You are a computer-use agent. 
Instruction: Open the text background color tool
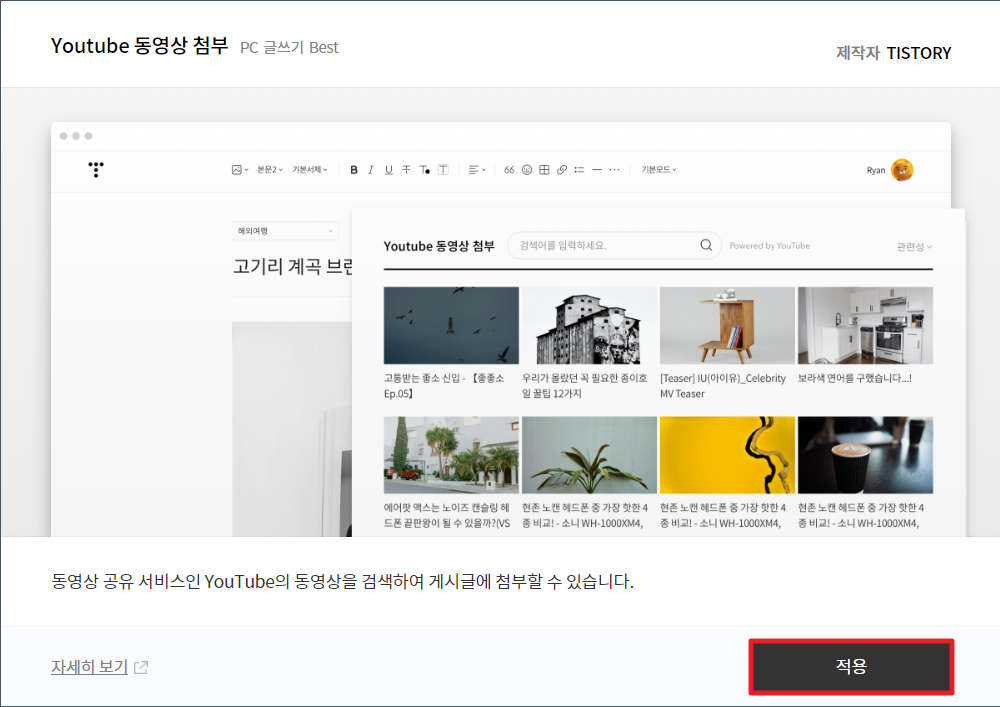click(x=443, y=170)
